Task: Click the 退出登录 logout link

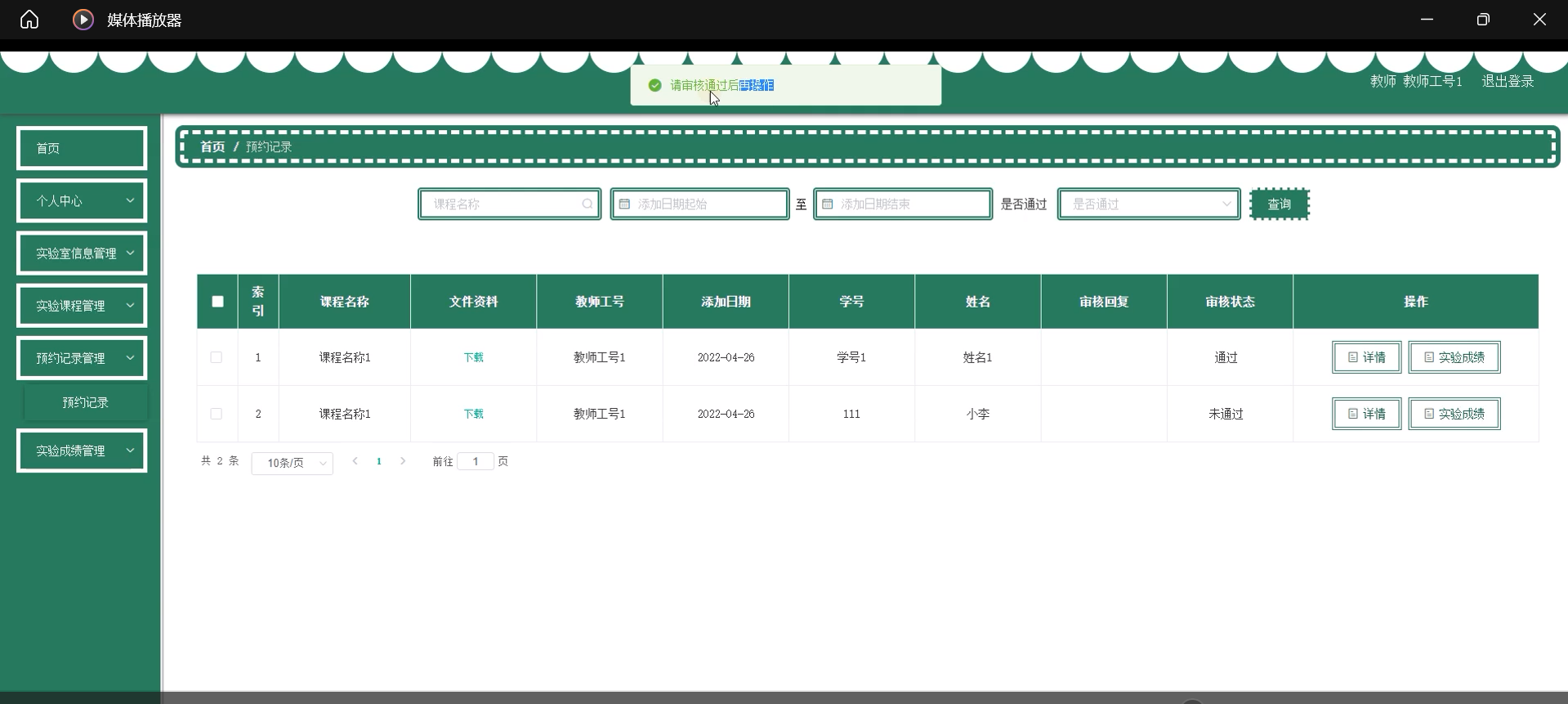Action: [1508, 81]
